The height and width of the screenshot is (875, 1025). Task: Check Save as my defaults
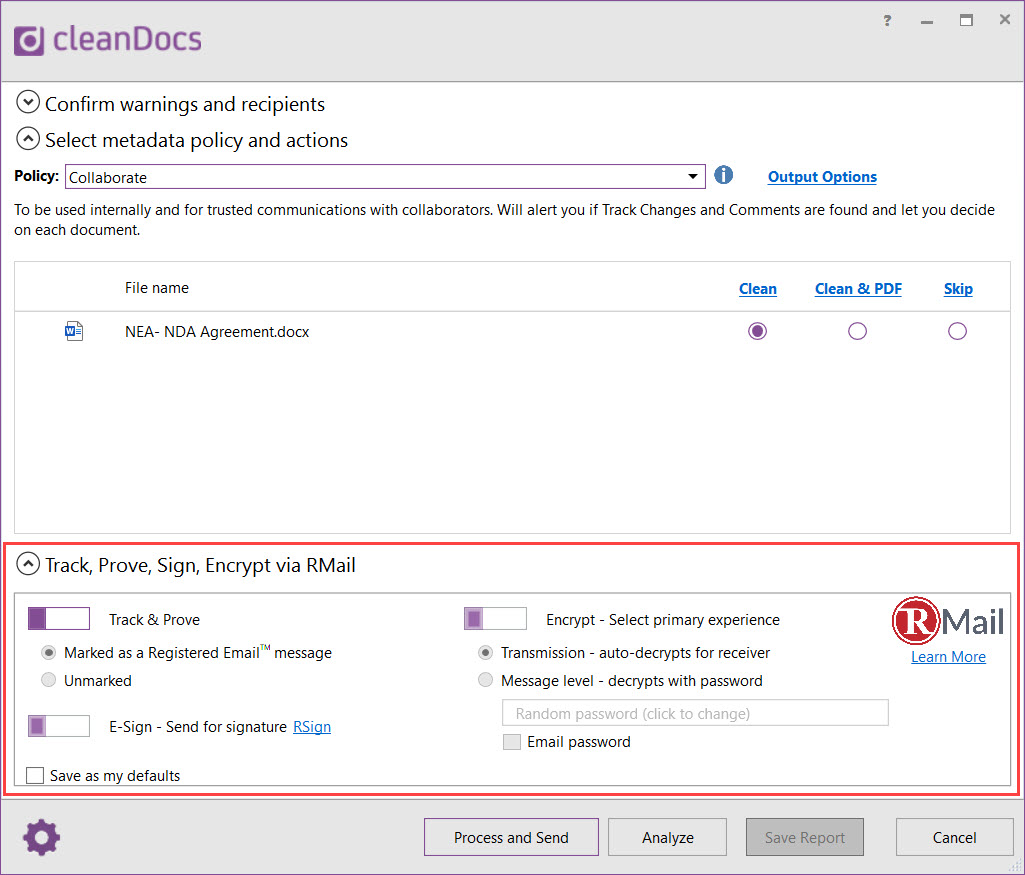point(36,775)
